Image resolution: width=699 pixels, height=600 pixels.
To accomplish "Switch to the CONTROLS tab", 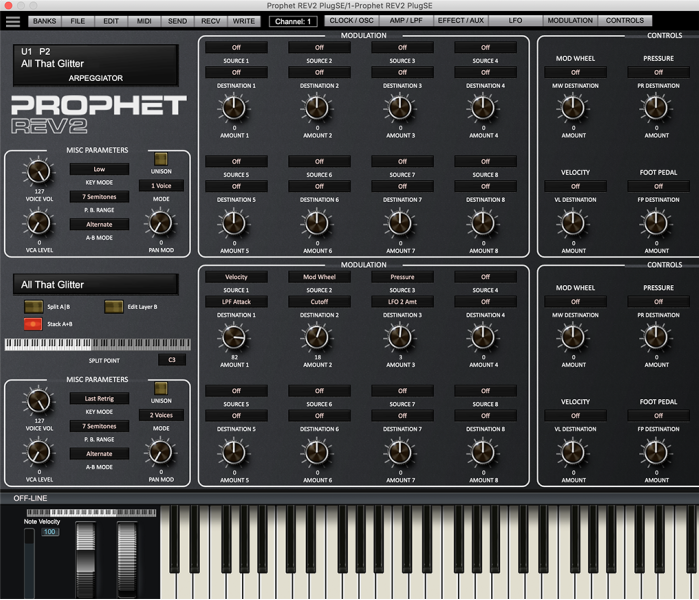I will (625, 21).
